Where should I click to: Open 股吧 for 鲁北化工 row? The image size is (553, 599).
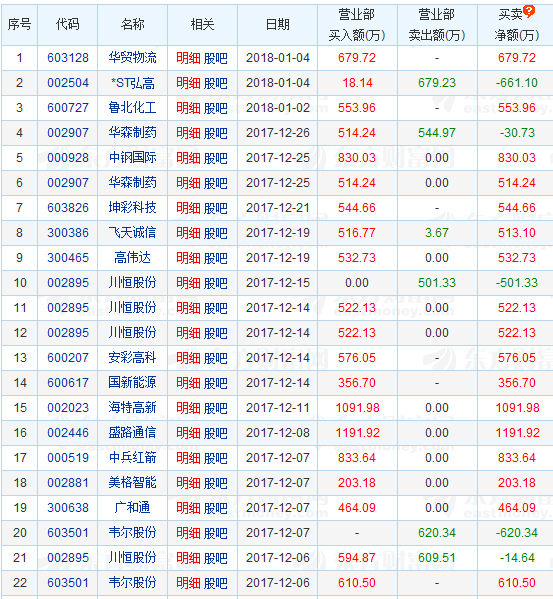point(216,108)
